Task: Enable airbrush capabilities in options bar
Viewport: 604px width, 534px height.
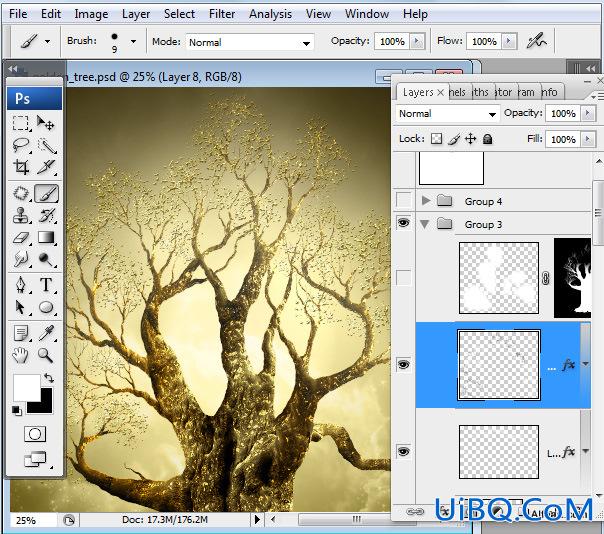Action: (x=536, y=41)
